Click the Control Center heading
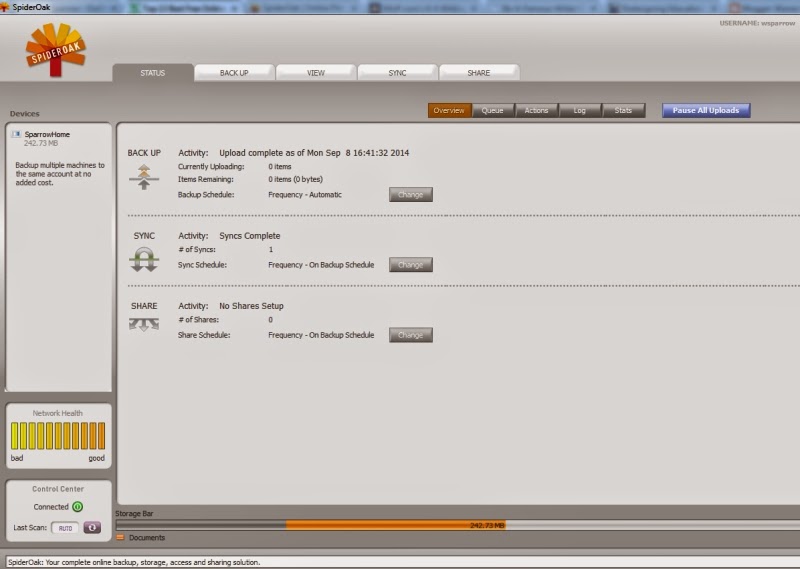800x569 pixels. (58, 489)
